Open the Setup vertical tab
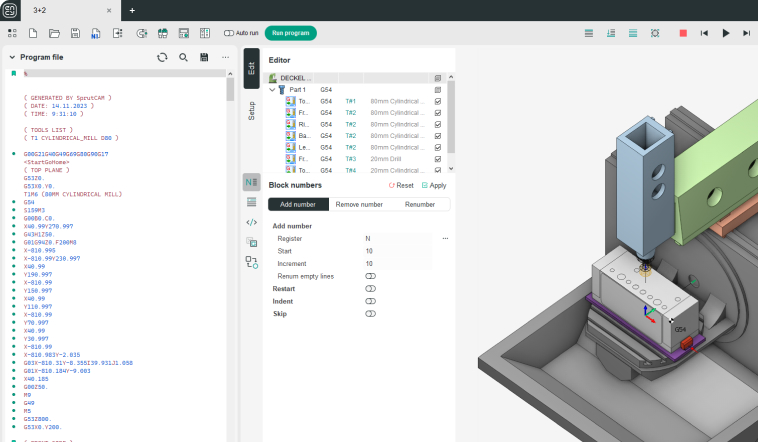This screenshot has width=758, height=442. click(x=251, y=110)
